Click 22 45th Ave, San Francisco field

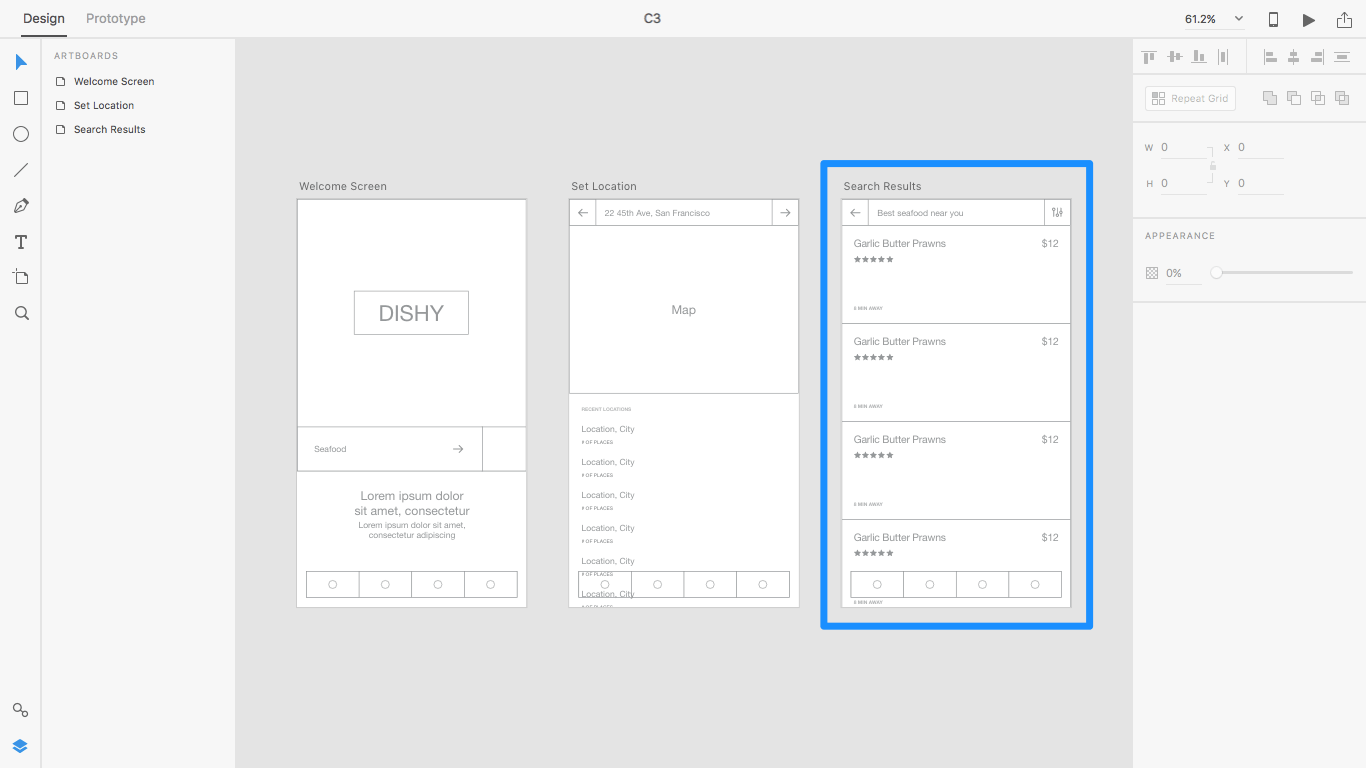coord(684,213)
